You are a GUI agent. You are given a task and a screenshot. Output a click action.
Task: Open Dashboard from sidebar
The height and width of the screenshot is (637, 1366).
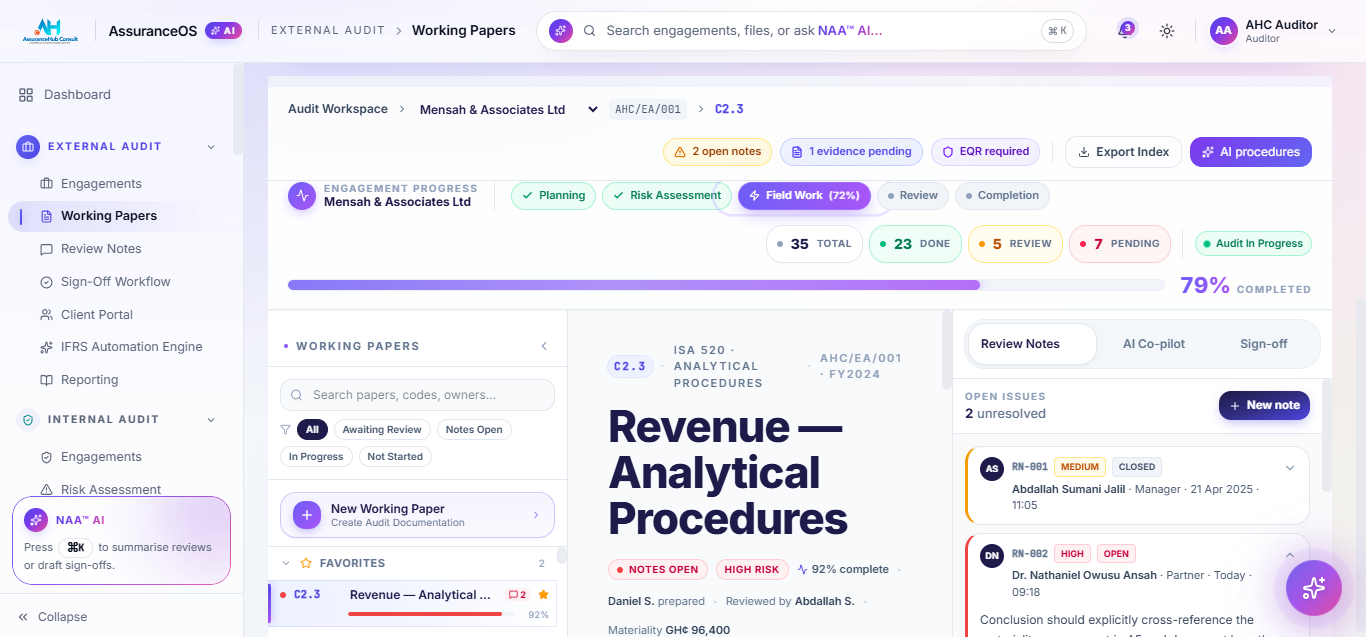77,95
